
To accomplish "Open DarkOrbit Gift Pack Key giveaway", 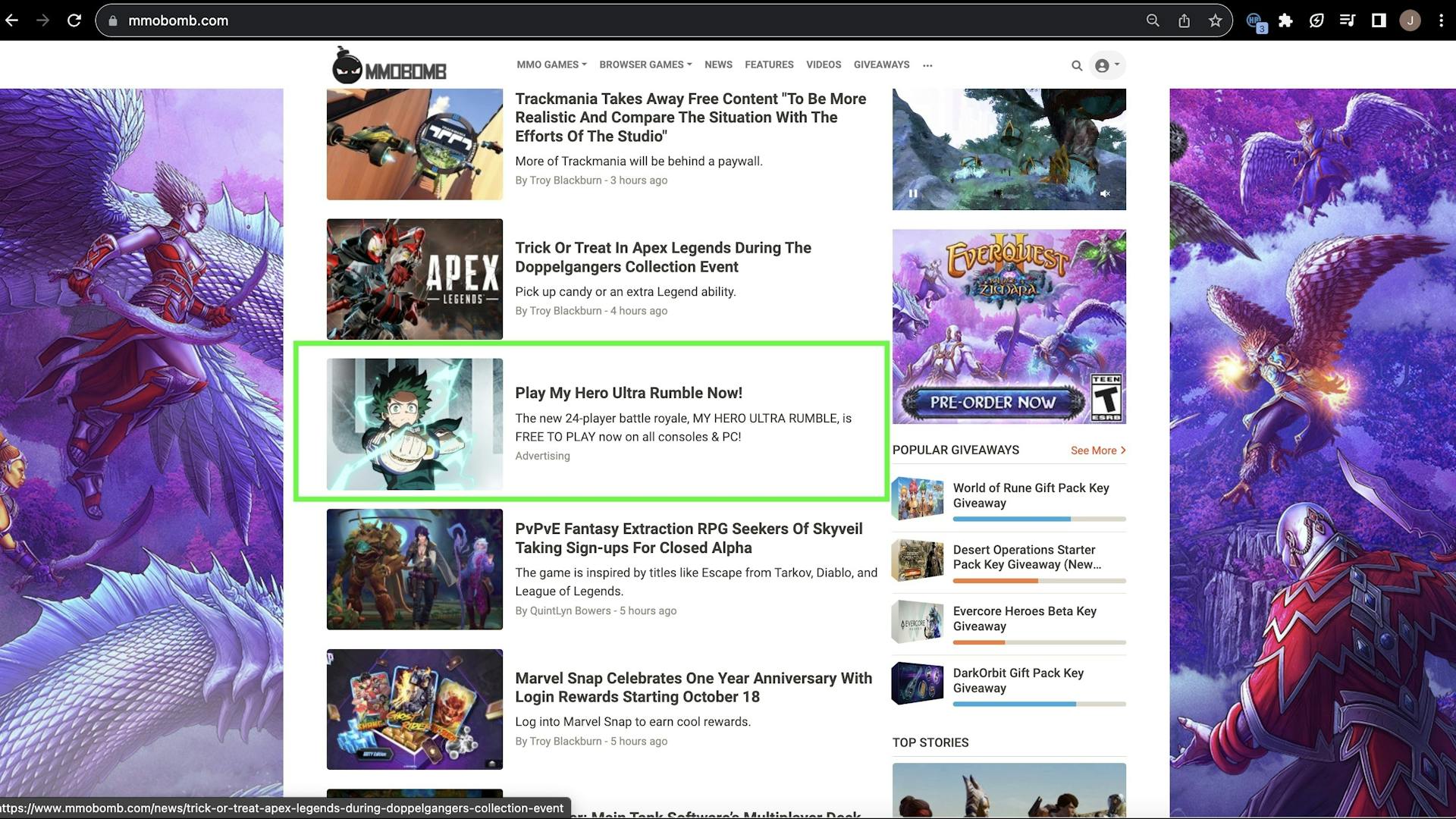I will coord(1018,680).
